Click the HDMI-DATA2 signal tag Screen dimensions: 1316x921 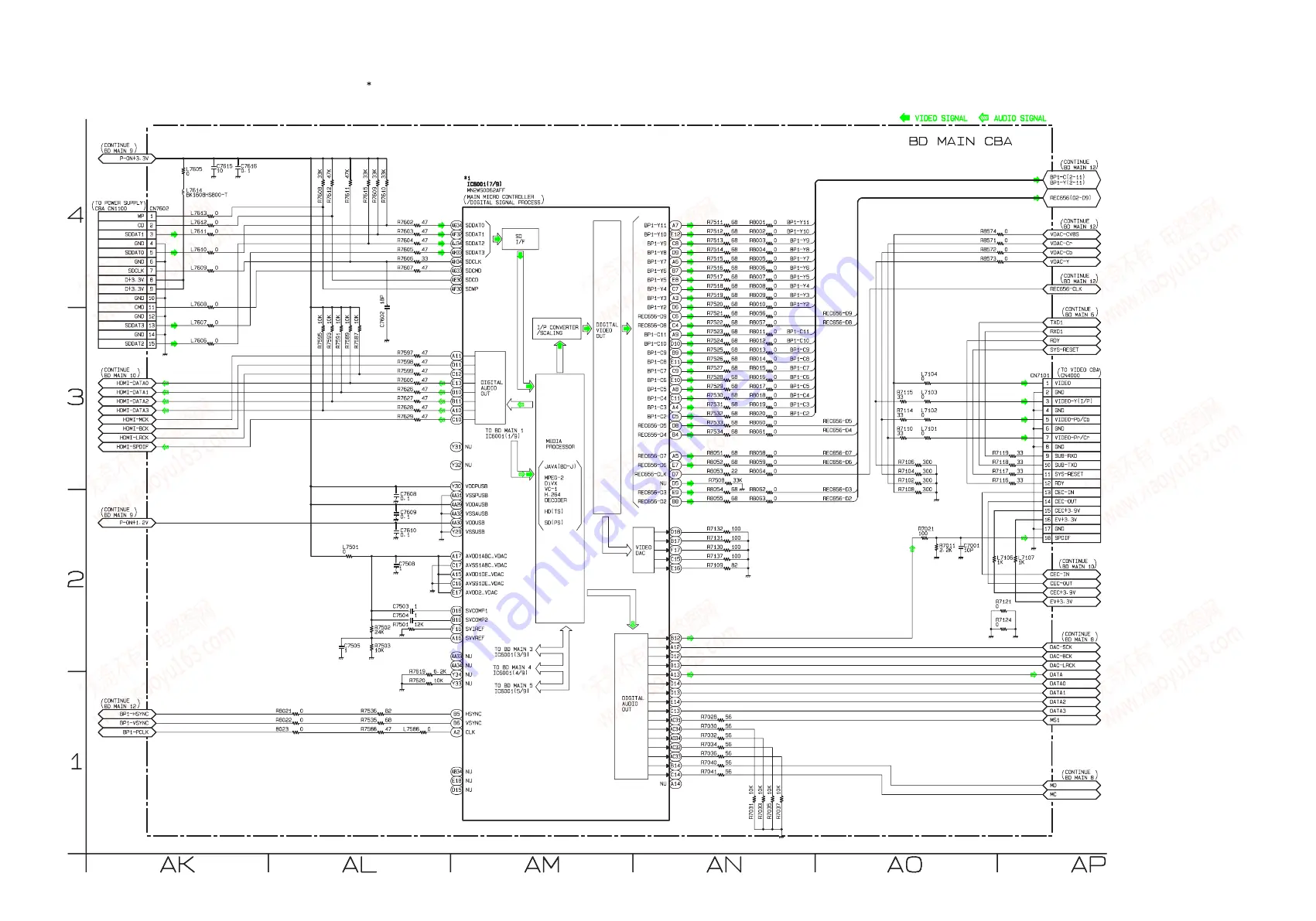pos(128,402)
